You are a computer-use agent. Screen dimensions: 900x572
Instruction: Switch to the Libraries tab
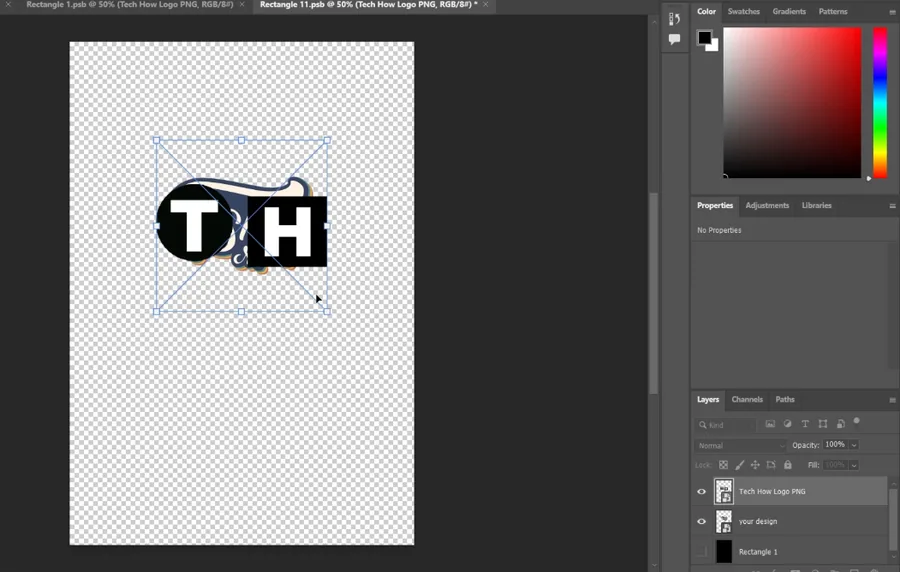point(816,205)
